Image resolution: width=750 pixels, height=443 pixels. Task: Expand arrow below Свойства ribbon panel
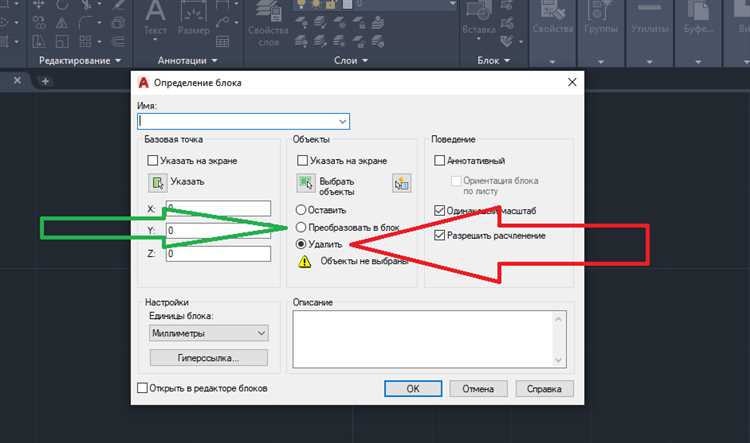[x=552, y=62]
